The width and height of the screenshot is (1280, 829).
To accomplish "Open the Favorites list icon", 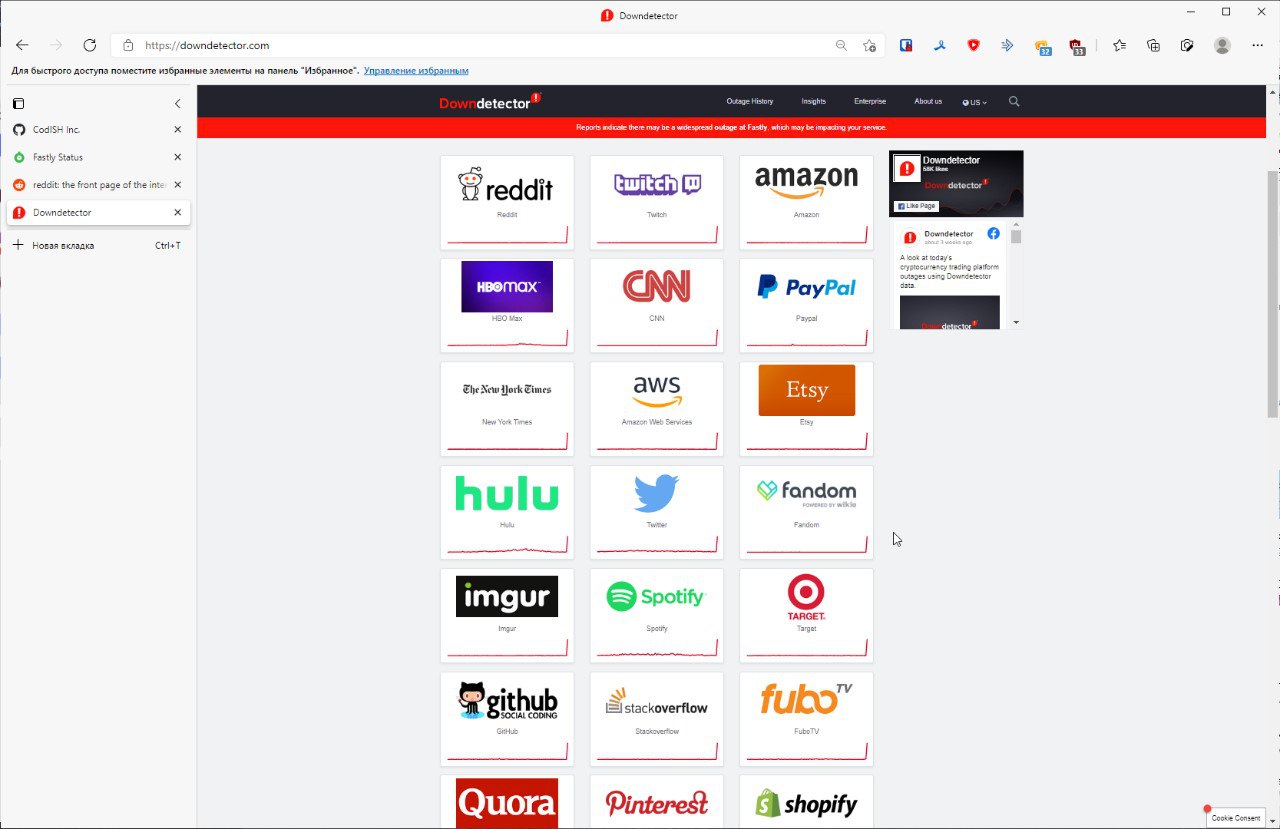I will [x=1119, y=45].
